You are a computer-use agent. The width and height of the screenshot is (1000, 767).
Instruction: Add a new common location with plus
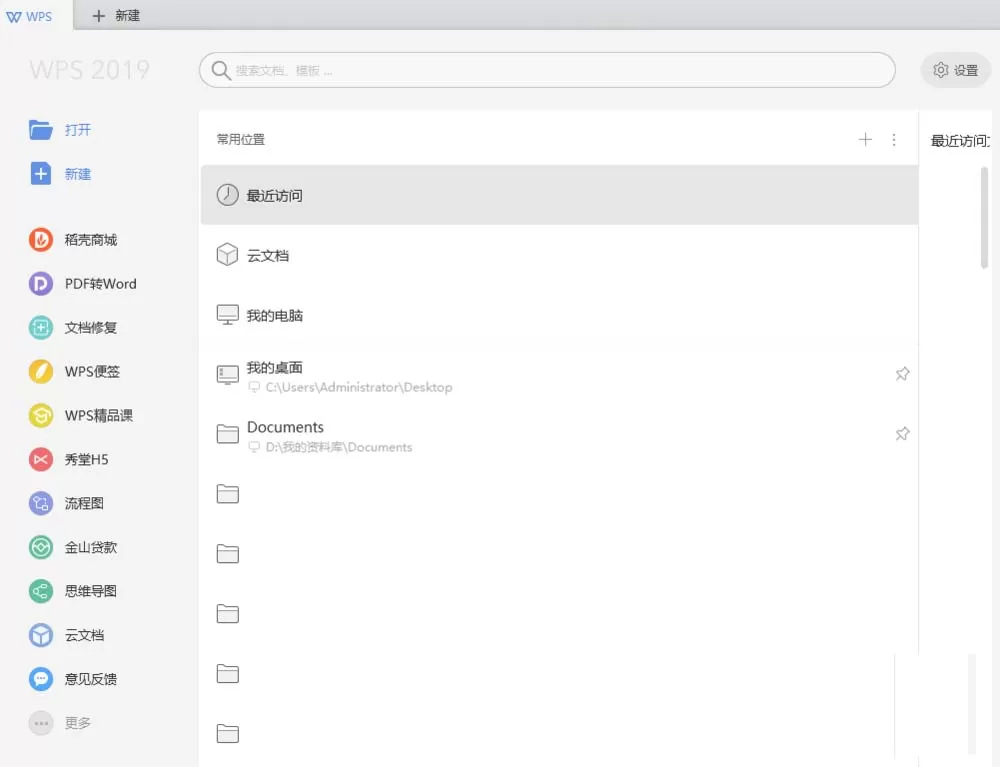pos(865,139)
